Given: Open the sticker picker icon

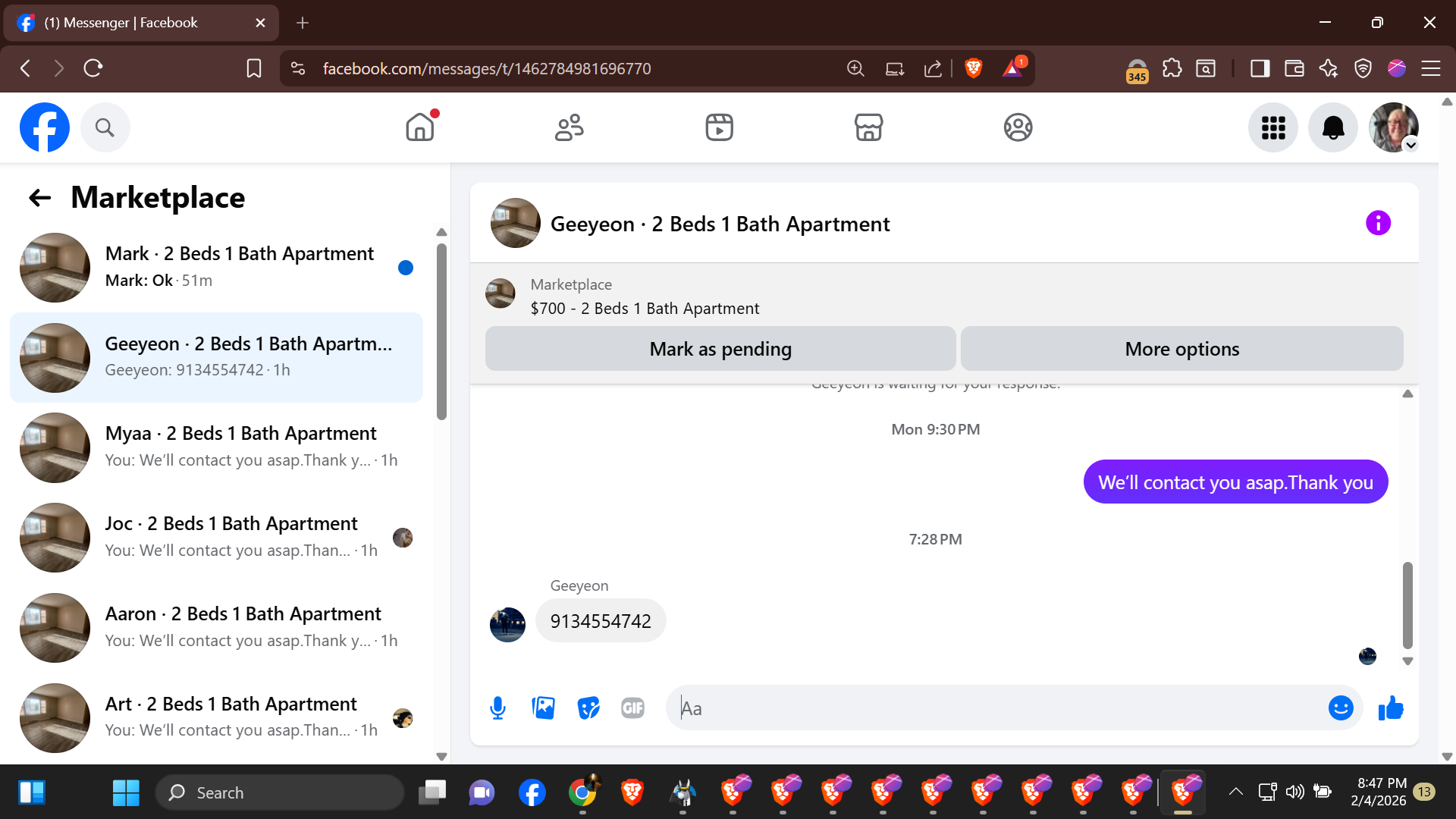Looking at the screenshot, I should (x=588, y=708).
